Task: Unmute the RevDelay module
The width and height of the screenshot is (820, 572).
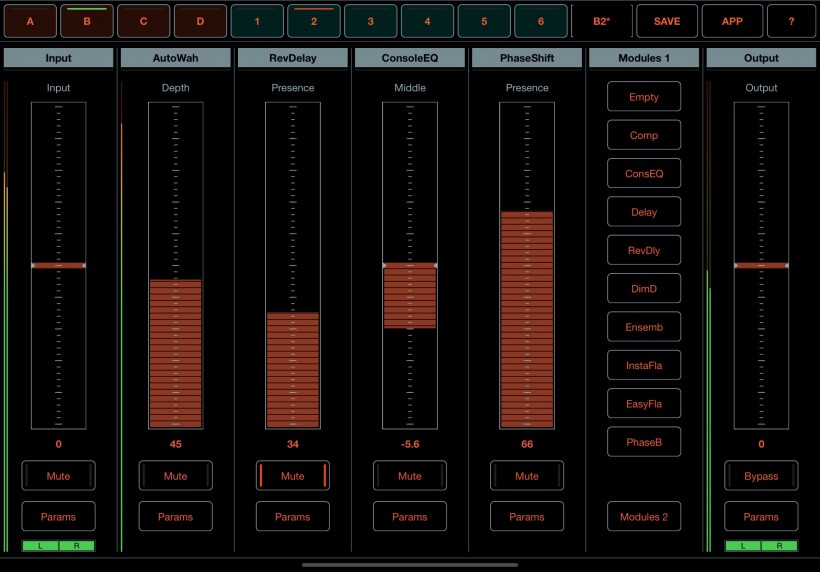Action: (292, 476)
